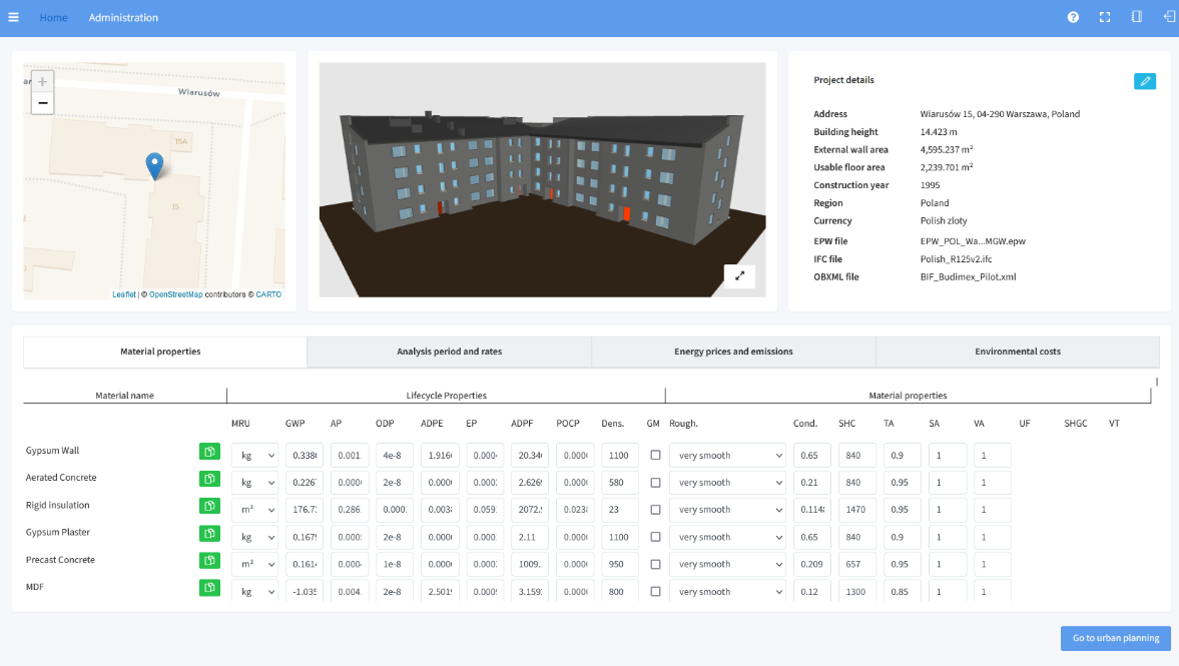1179x666 pixels.
Task: Copy the Aerated Concrete material
Action: [210, 478]
